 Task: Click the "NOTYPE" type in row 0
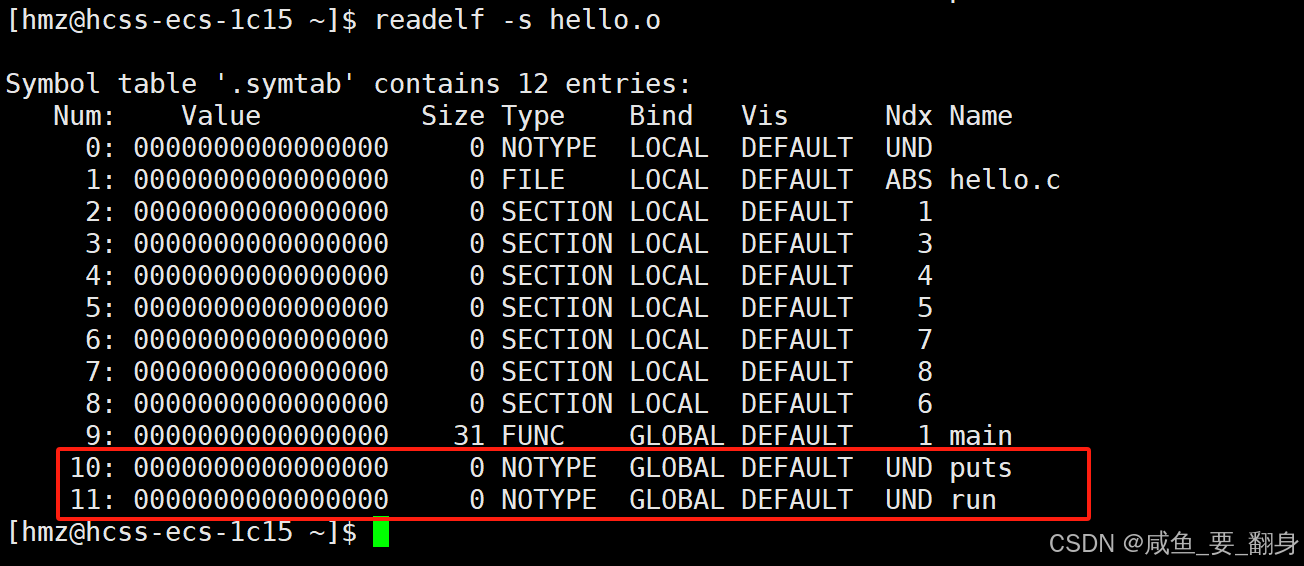[549, 148]
